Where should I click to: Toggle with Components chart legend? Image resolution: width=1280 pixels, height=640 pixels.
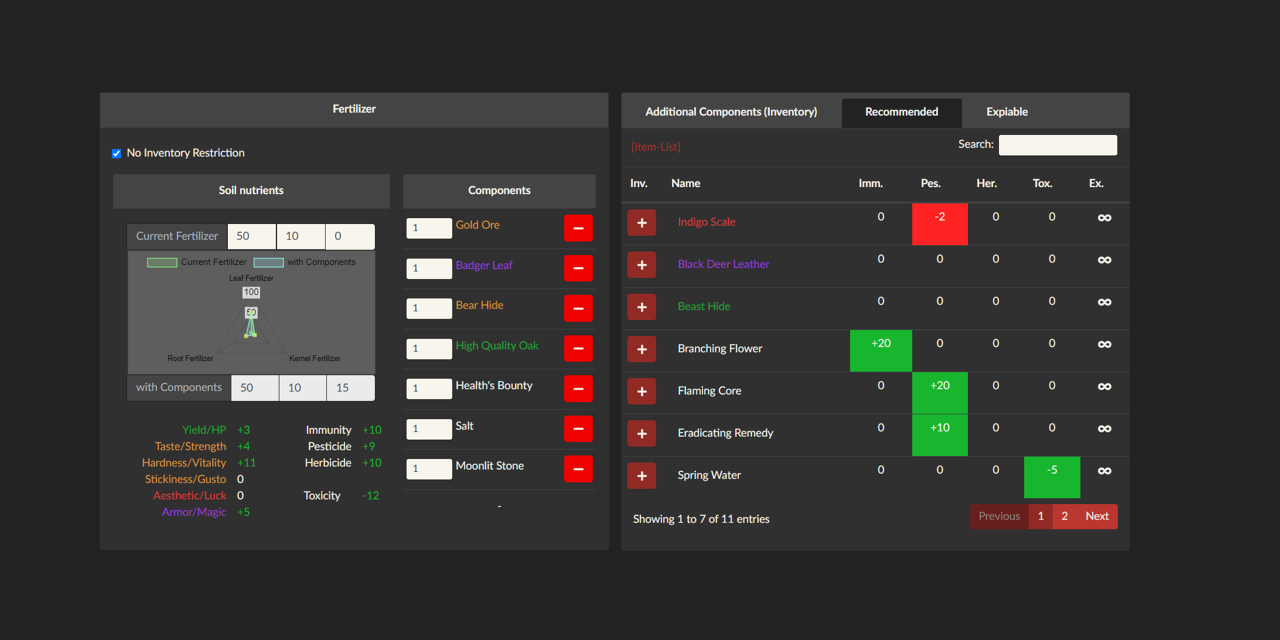tap(305, 262)
